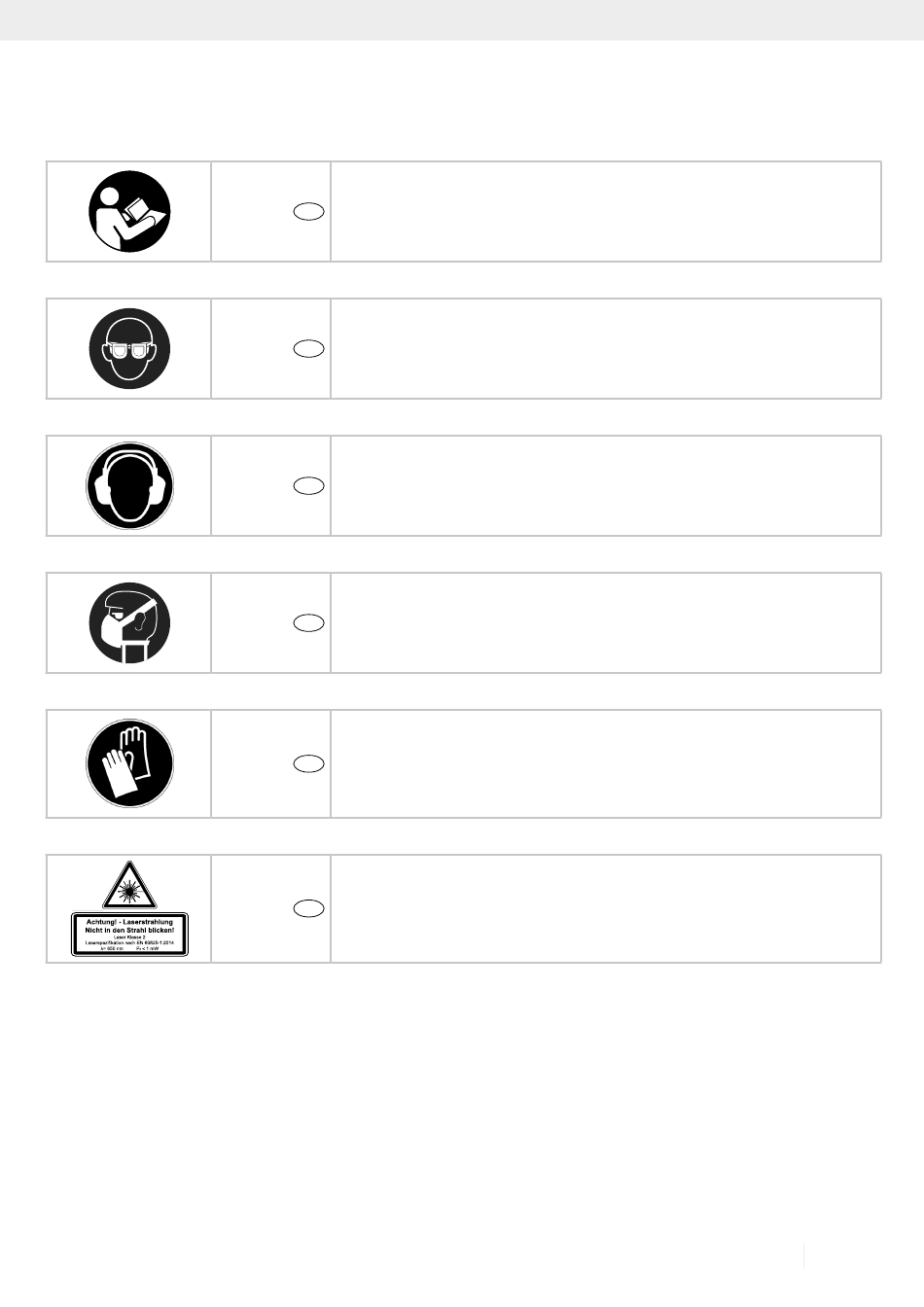
Task: Click the oval marker beside the dust mask symbol
Action: tap(308, 623)
